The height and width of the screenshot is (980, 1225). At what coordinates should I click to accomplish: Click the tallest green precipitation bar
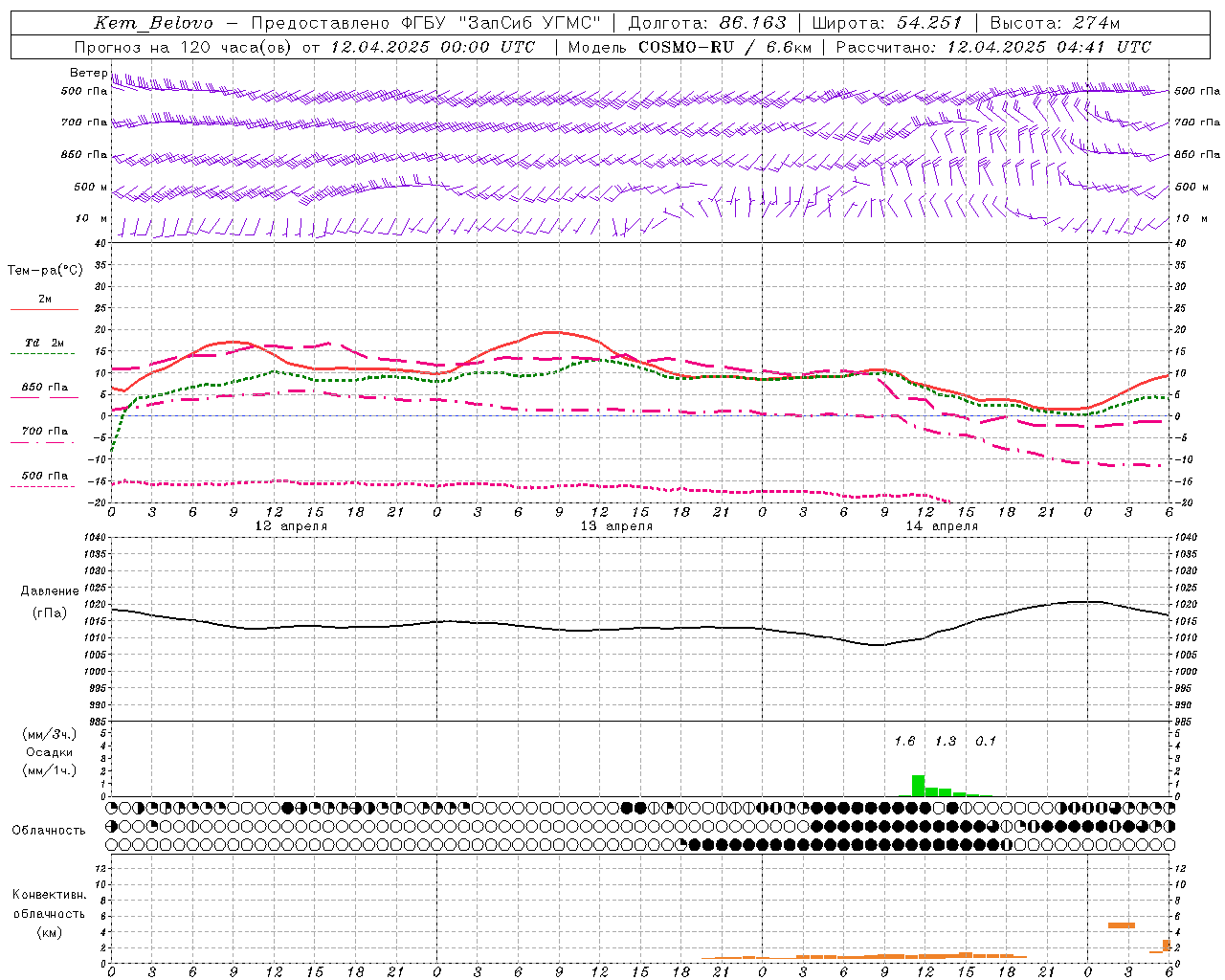pos(918,786)
